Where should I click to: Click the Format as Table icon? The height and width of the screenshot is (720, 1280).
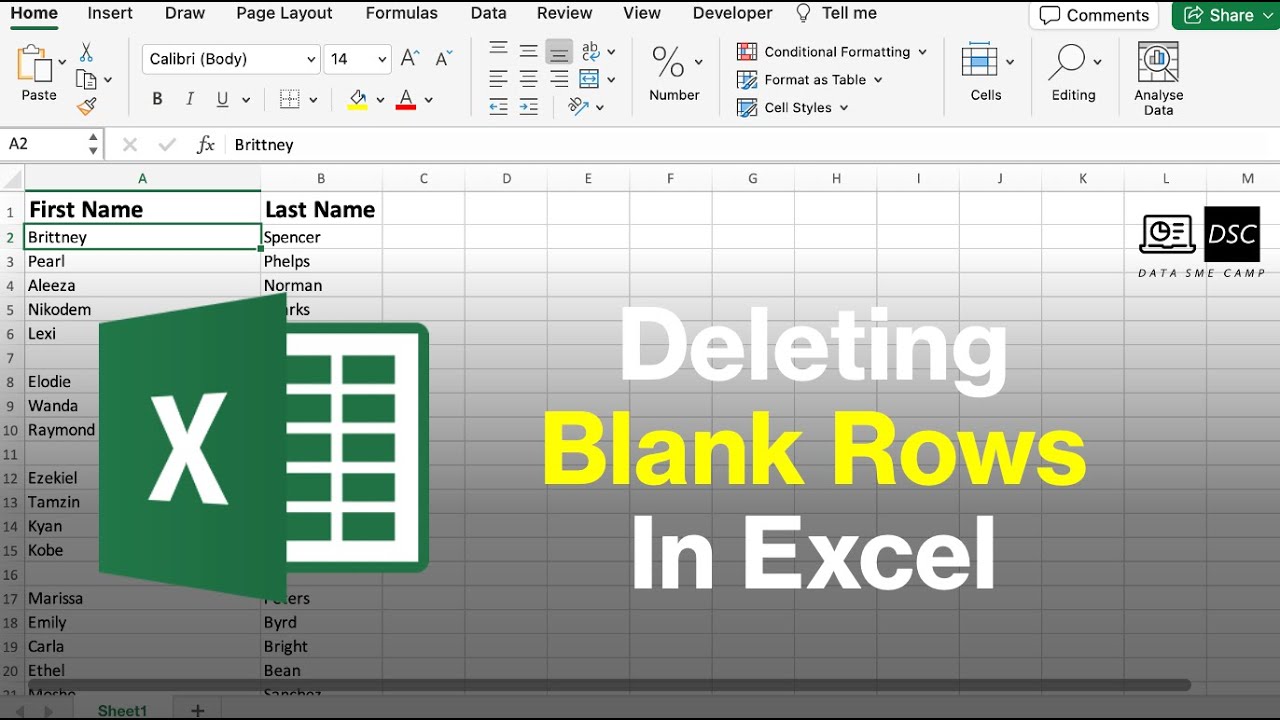click(x=747, y=79)
